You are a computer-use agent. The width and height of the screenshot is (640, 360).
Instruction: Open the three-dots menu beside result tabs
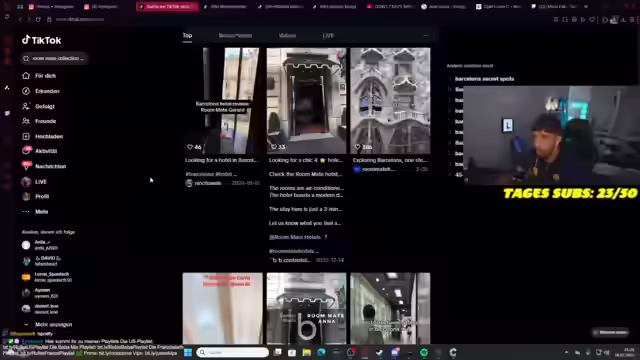tap(426, 36)
